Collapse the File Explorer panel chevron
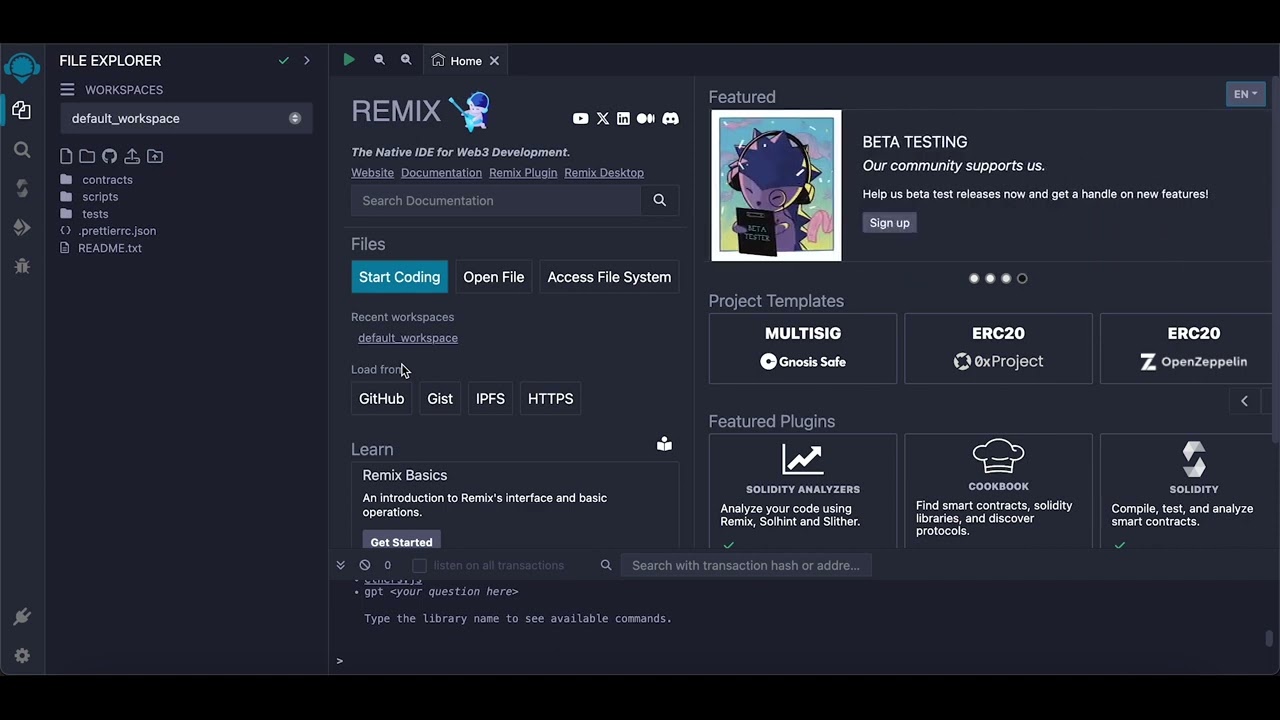 coord(307,60)
